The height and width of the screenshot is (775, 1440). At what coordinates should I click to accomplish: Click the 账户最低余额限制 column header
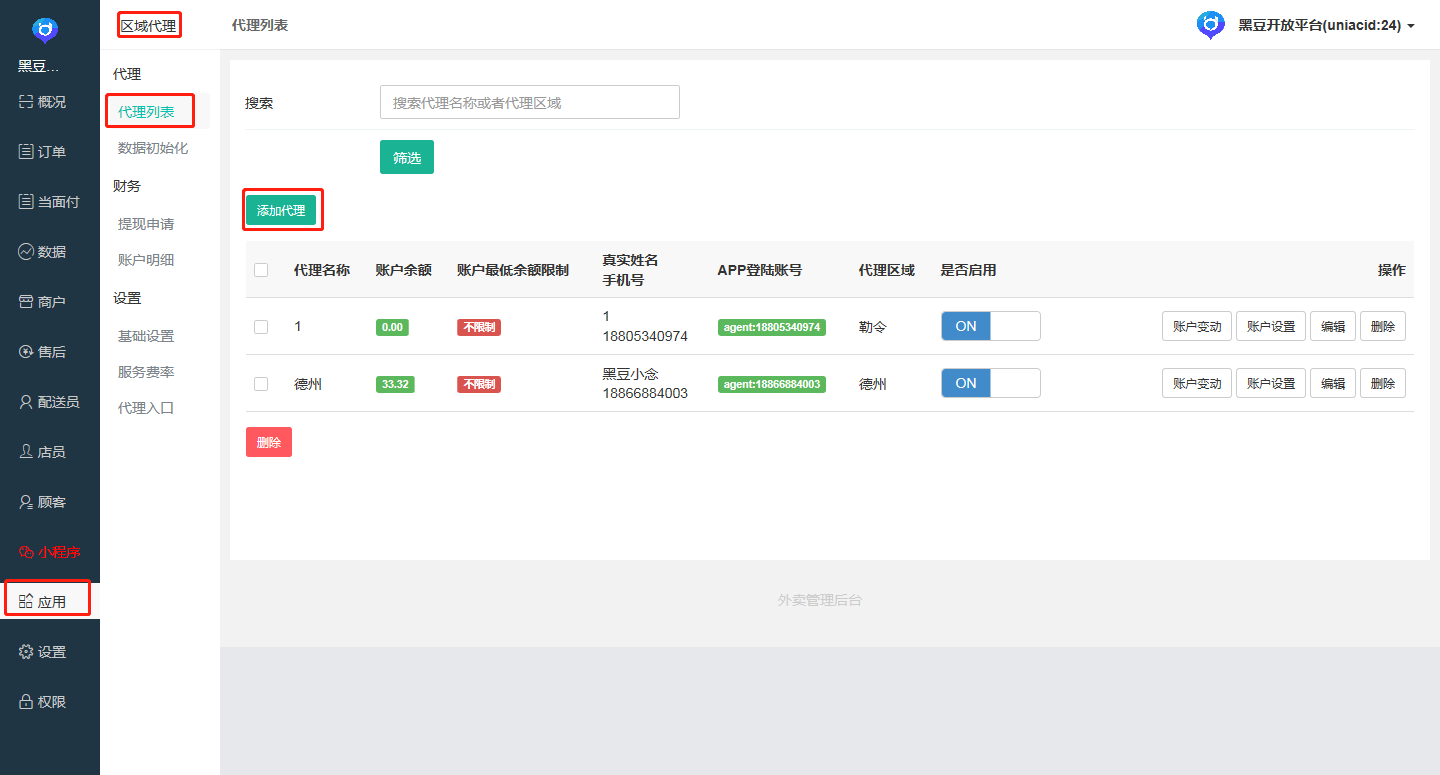click(x=513, y=270)
